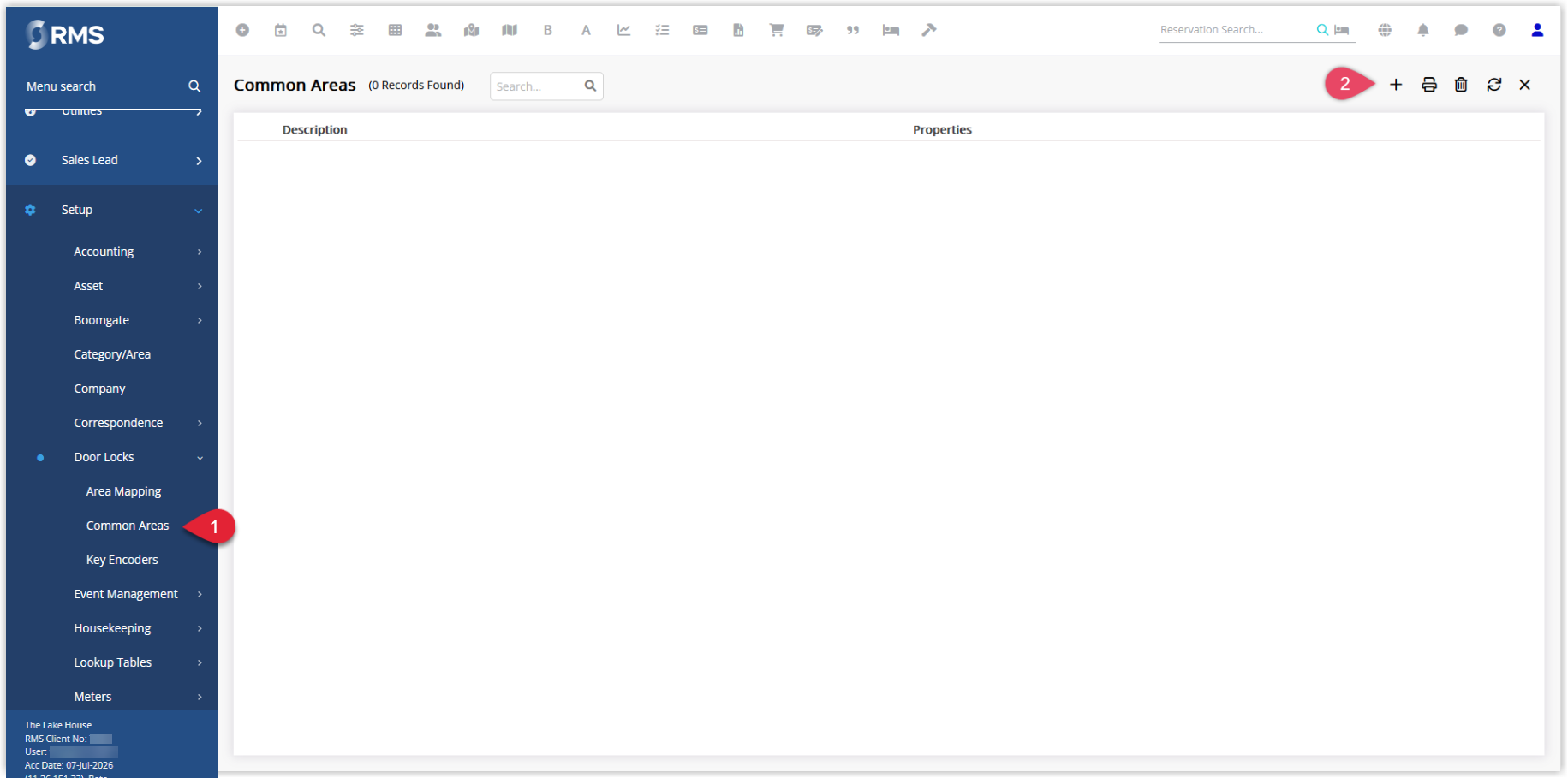Open the chat message bubble icon
This screenshot has height=778, width=1568.
[x=1461, y=30]
